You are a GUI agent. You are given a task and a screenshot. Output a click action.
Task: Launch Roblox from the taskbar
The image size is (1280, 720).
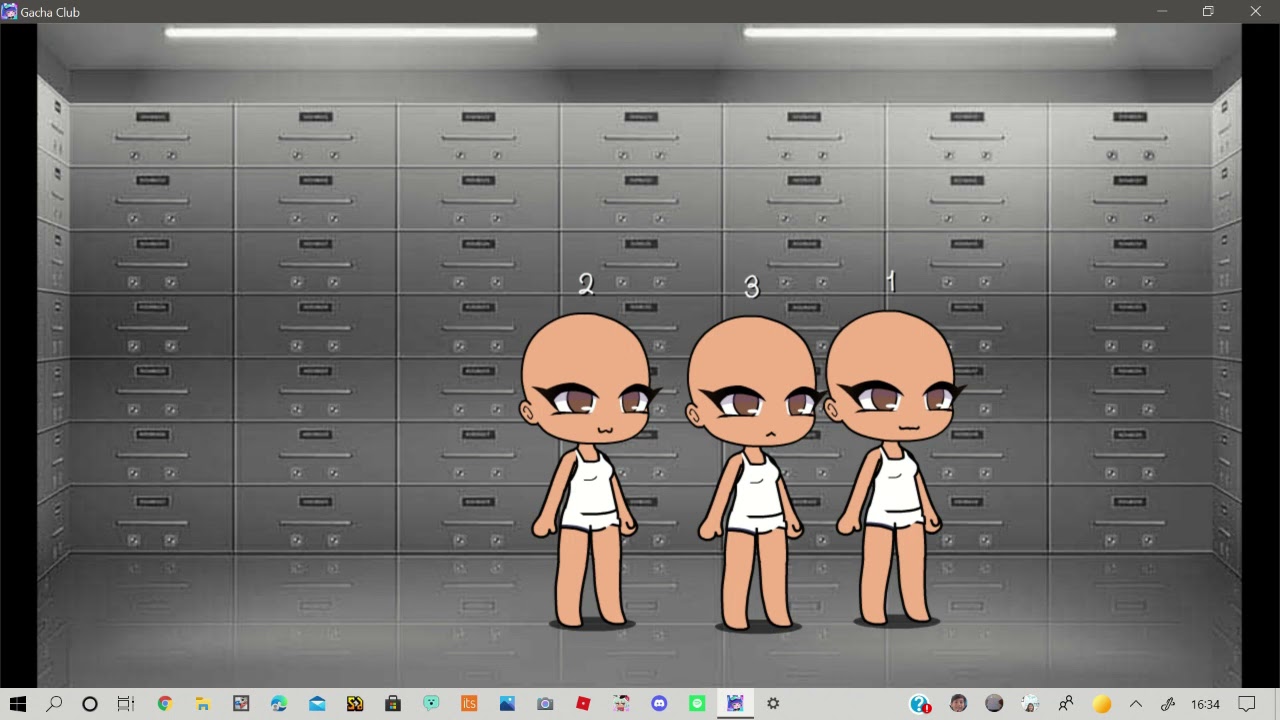(x=583, y=704)
